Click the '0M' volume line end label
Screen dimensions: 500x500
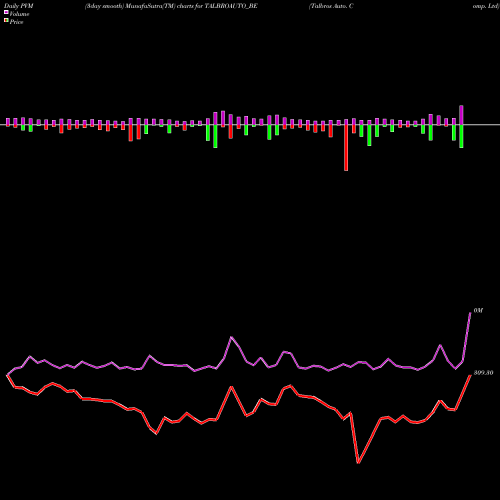pyautogui.click(x=478, y=310)
